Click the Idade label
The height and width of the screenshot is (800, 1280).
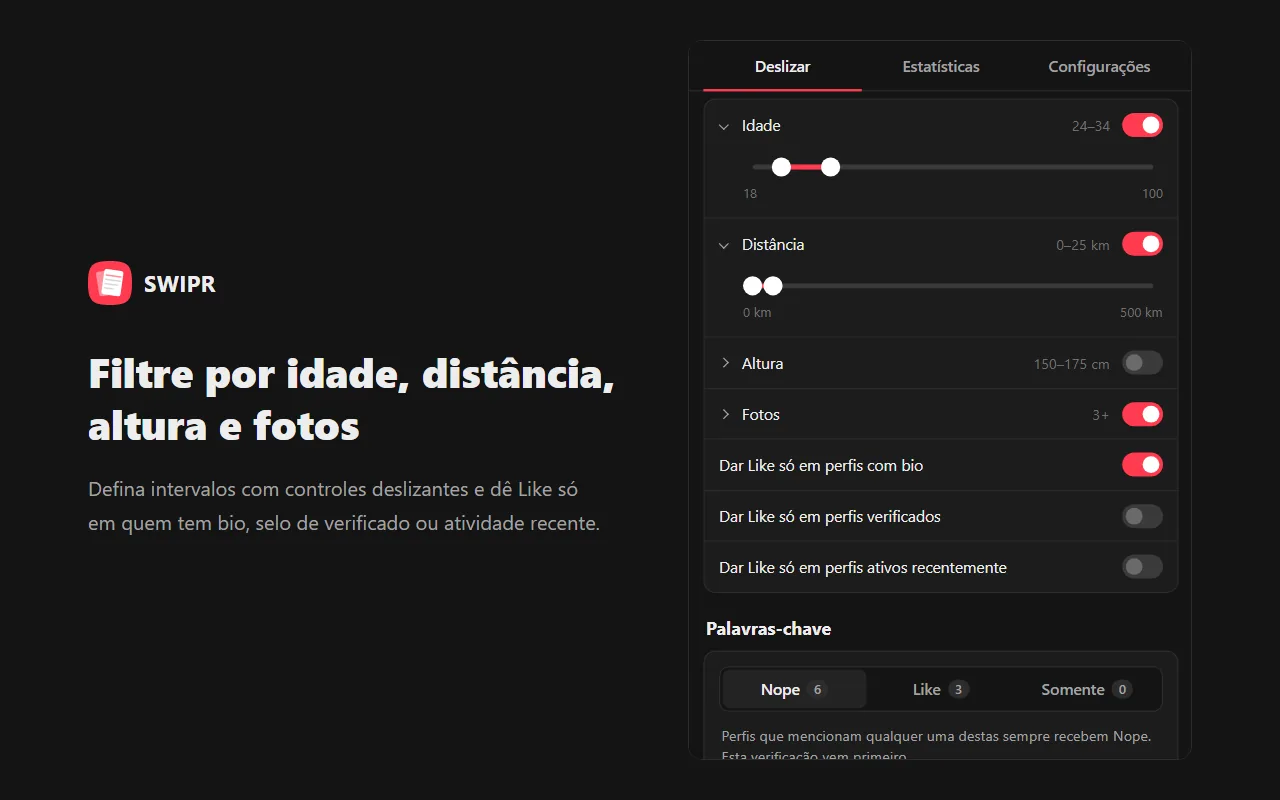[761, 126]
